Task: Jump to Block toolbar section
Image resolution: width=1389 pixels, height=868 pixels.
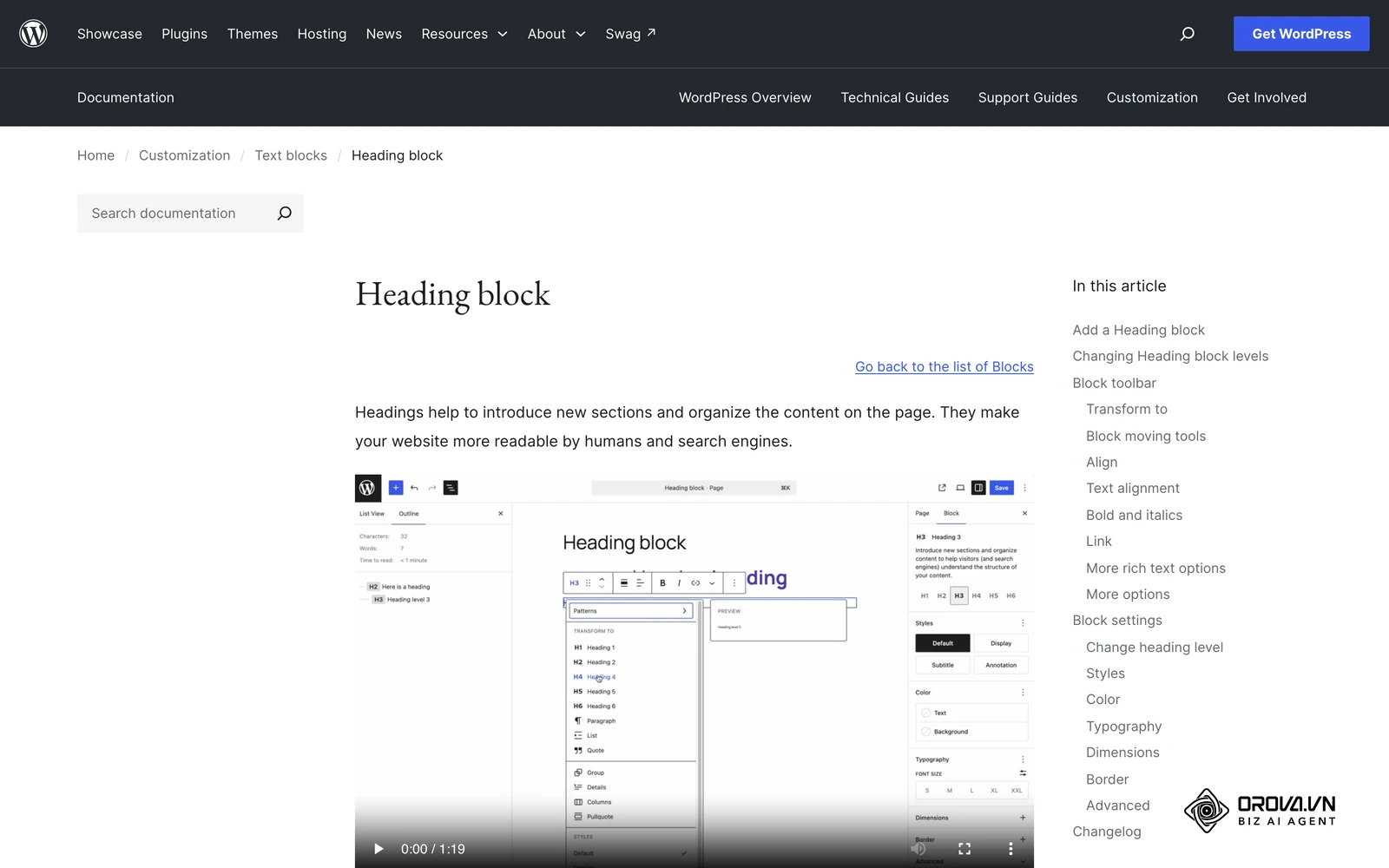Action: (1114, 383)
